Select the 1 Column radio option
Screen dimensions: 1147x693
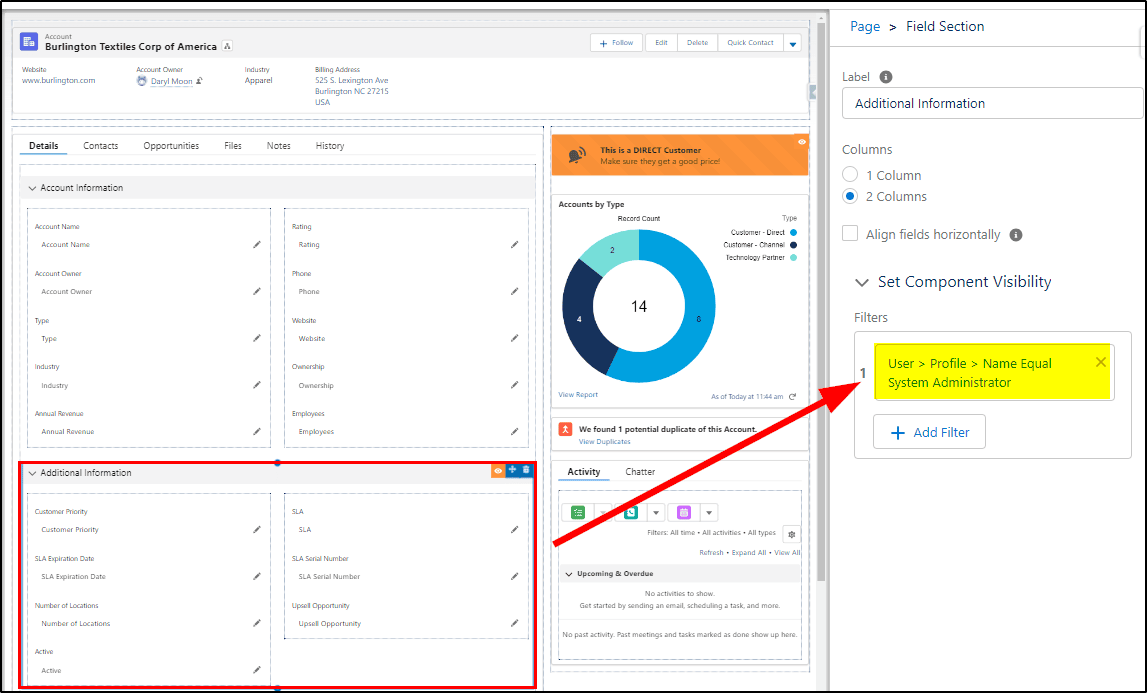coord(850,175)
